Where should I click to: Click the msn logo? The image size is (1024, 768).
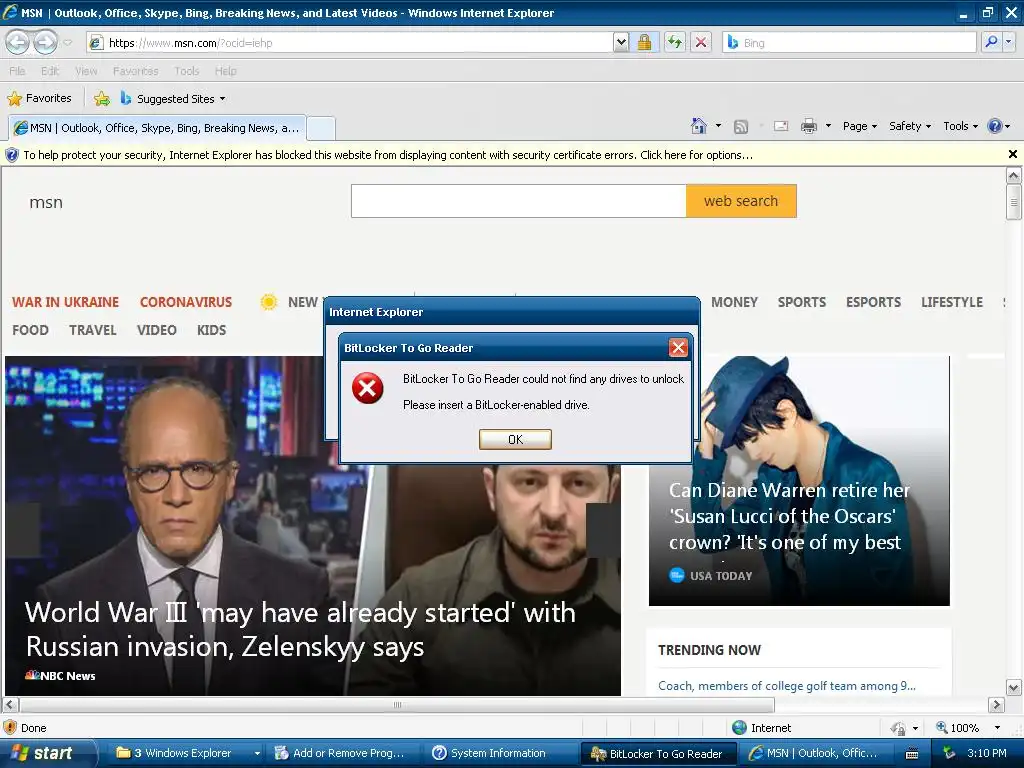pos(46,202)
